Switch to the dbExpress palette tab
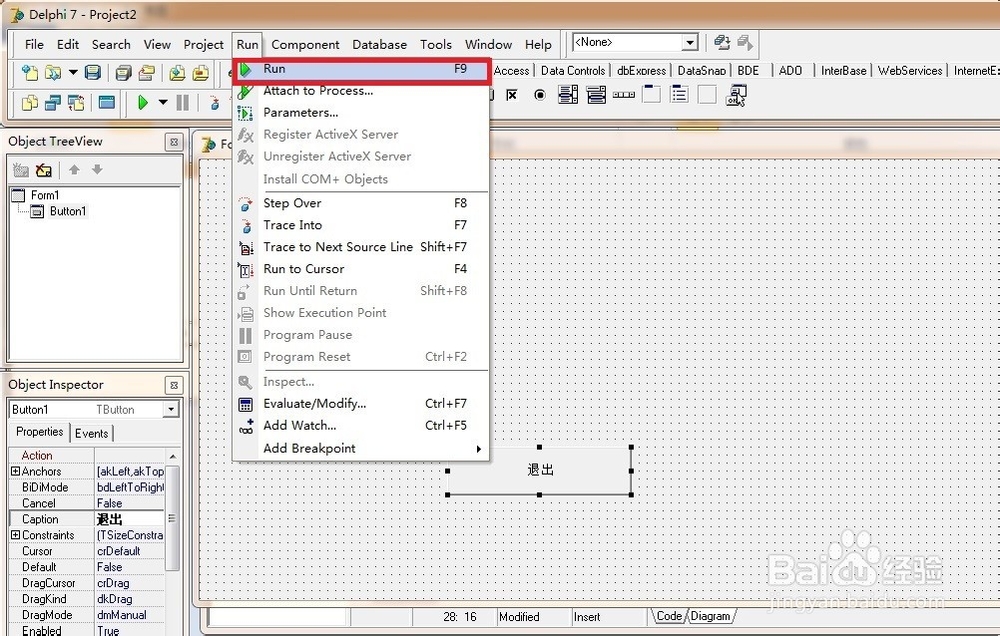This screenshot has width=1000, height=636. [641, 70]
